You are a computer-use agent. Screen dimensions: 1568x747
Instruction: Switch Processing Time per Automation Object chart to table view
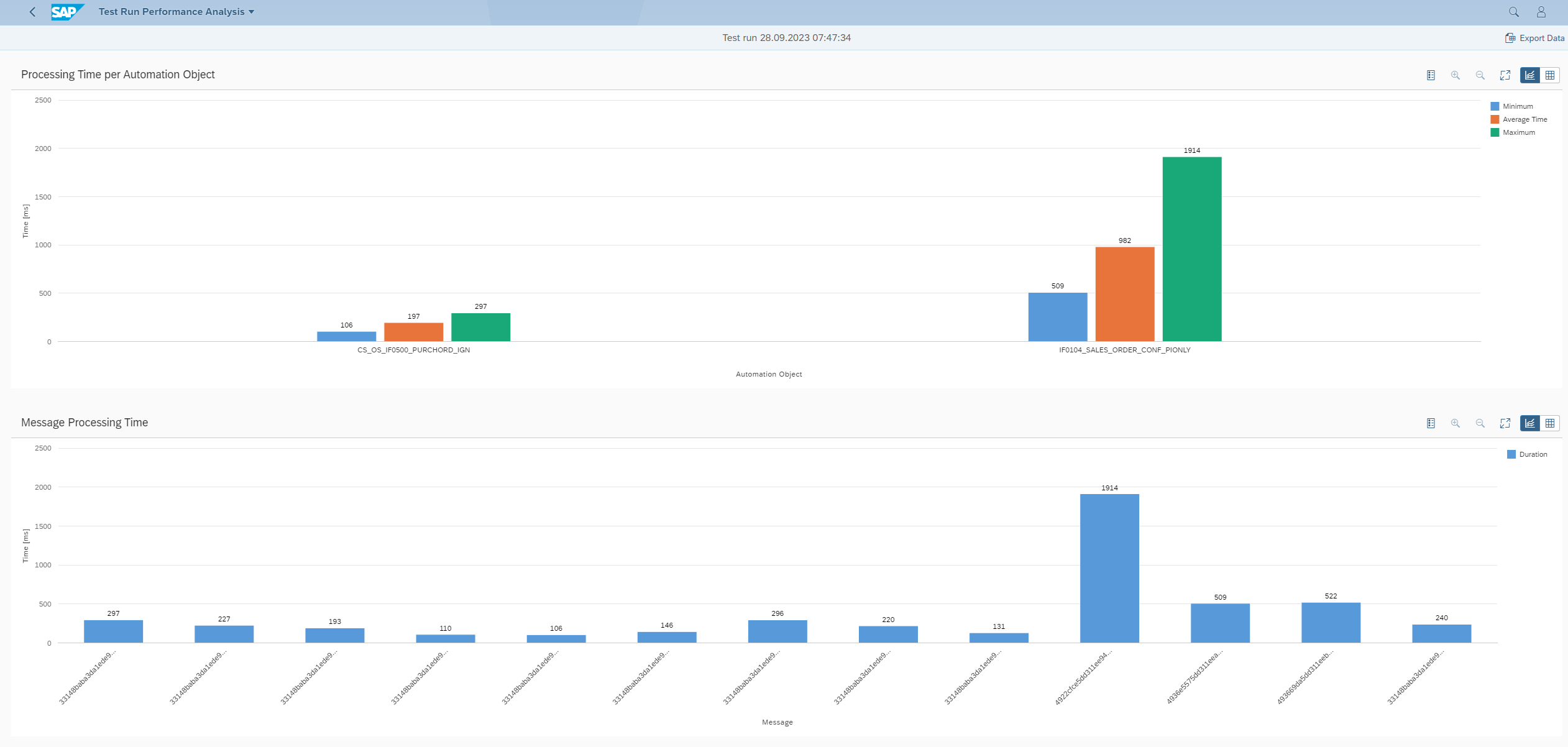1550,75
